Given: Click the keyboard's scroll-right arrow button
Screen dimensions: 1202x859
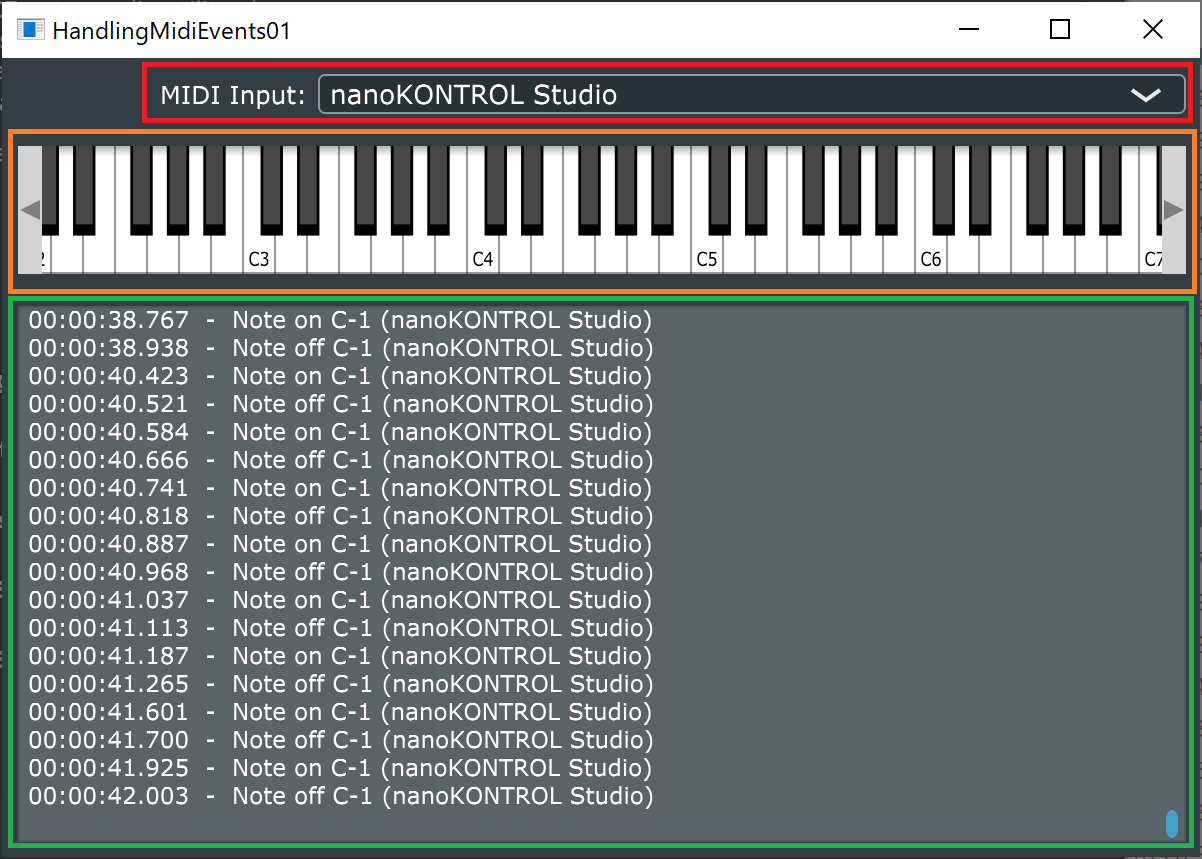Looking at the screenshot, I should [x=1173, y=209].
